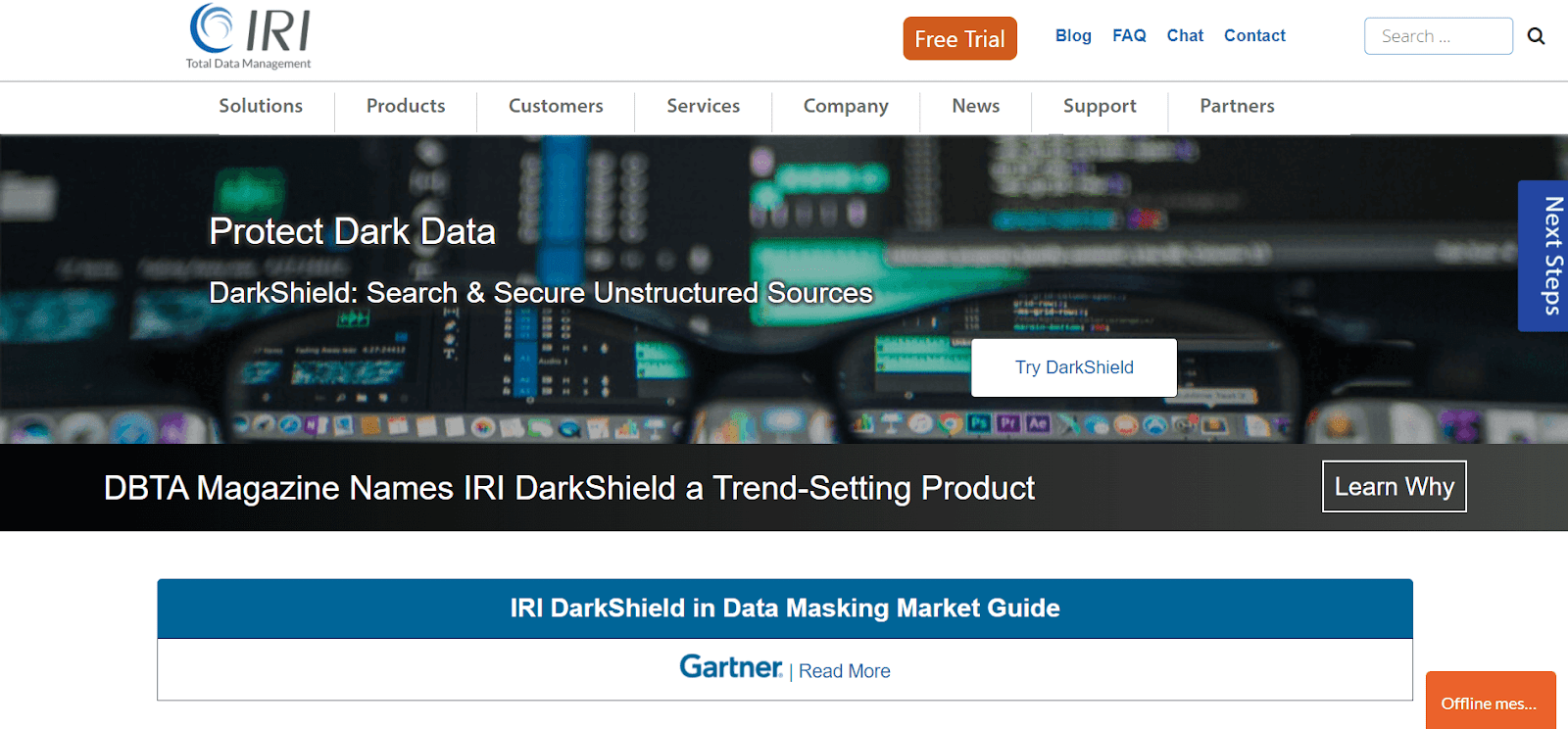Click the IRI Total Data Management logo

tap(250, 37)
